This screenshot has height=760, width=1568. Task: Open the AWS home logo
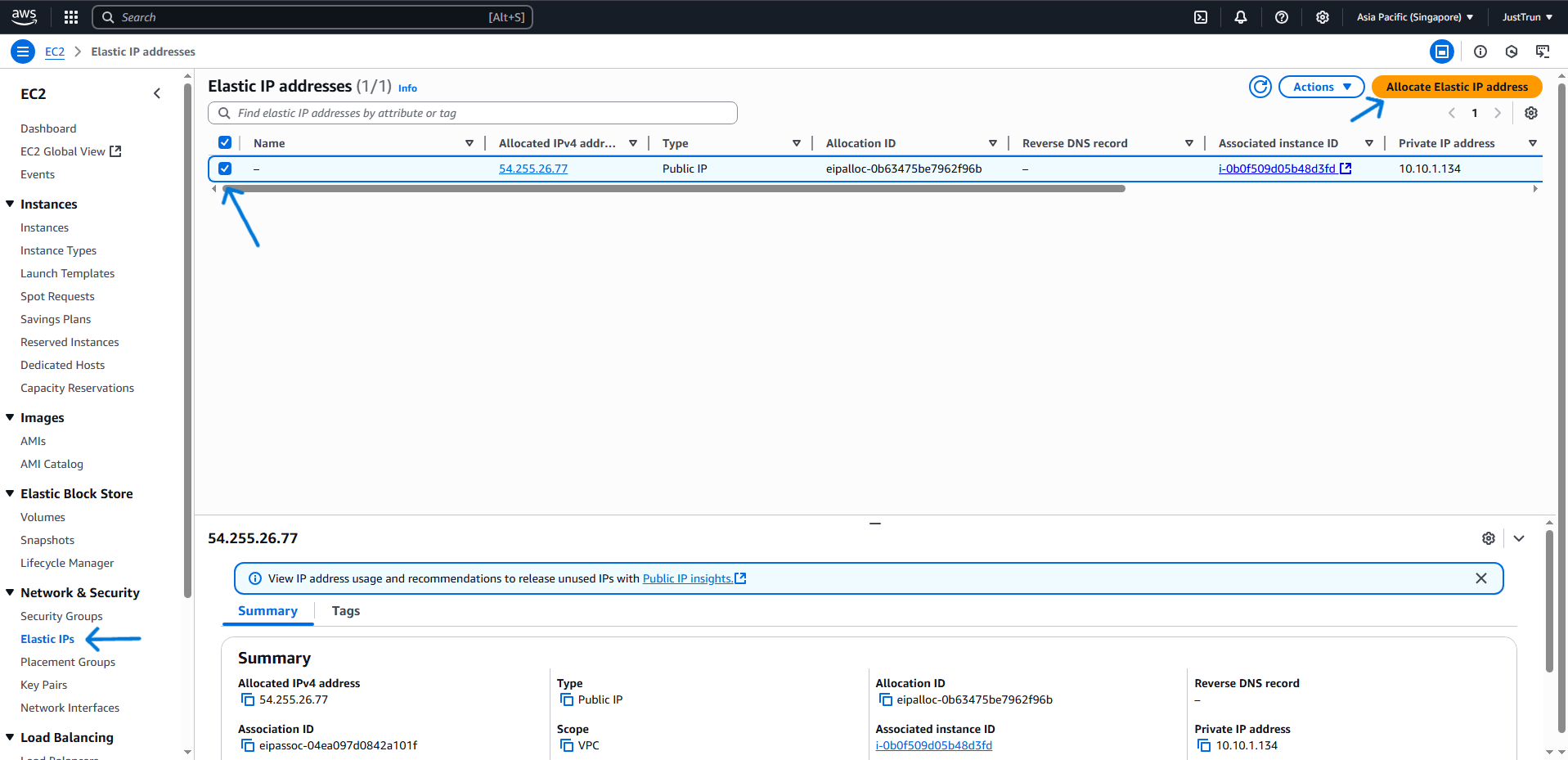coord(25,16)
